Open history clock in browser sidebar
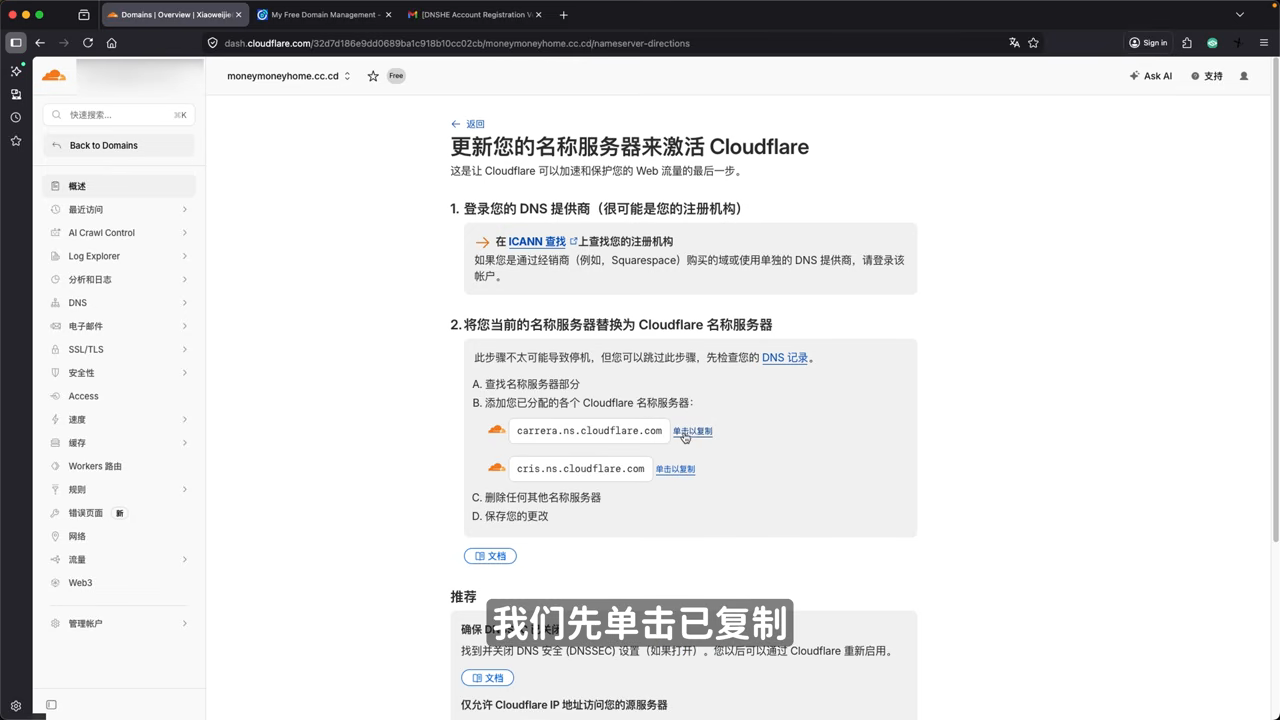1280x720 pixels. (x=16, y=117)
